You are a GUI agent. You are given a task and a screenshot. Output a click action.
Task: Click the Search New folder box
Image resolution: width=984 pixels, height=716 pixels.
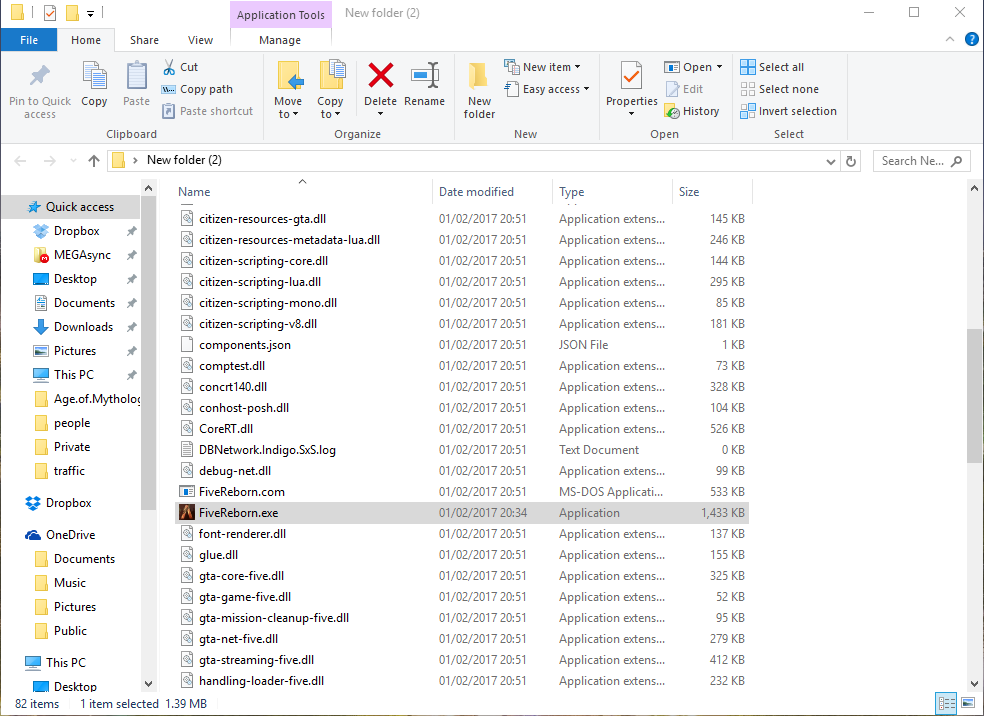[x=921, y=161]
